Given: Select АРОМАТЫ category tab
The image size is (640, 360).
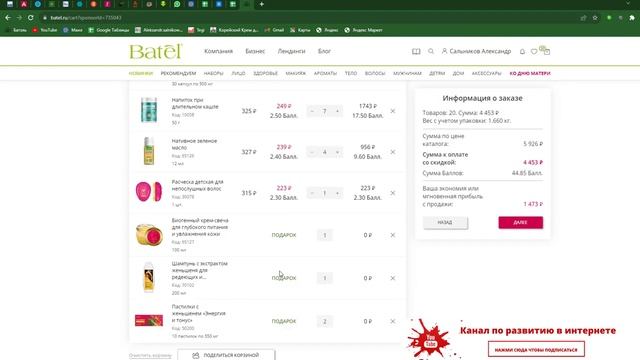Looking at the screenshot, I should coord(325,73).
